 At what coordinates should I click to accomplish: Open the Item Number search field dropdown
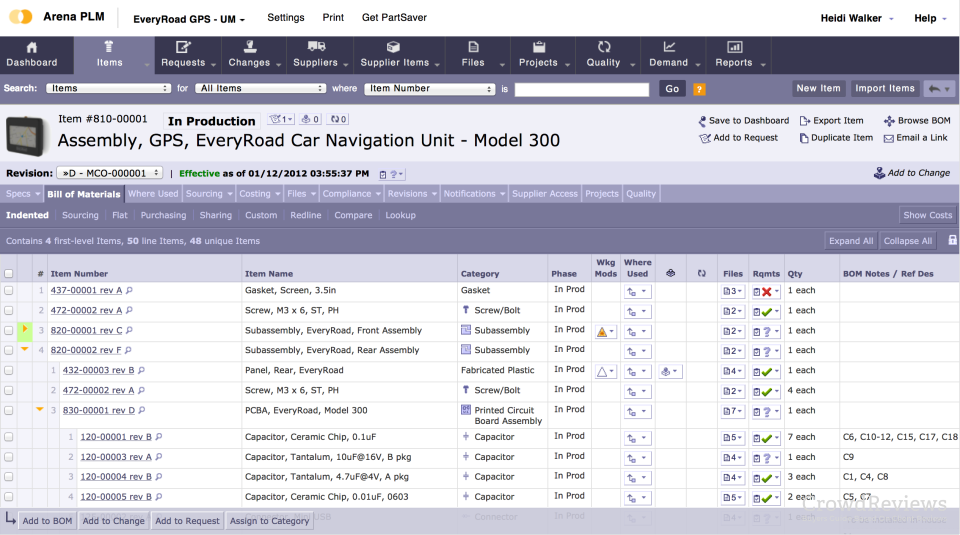(x=429, y=88)
